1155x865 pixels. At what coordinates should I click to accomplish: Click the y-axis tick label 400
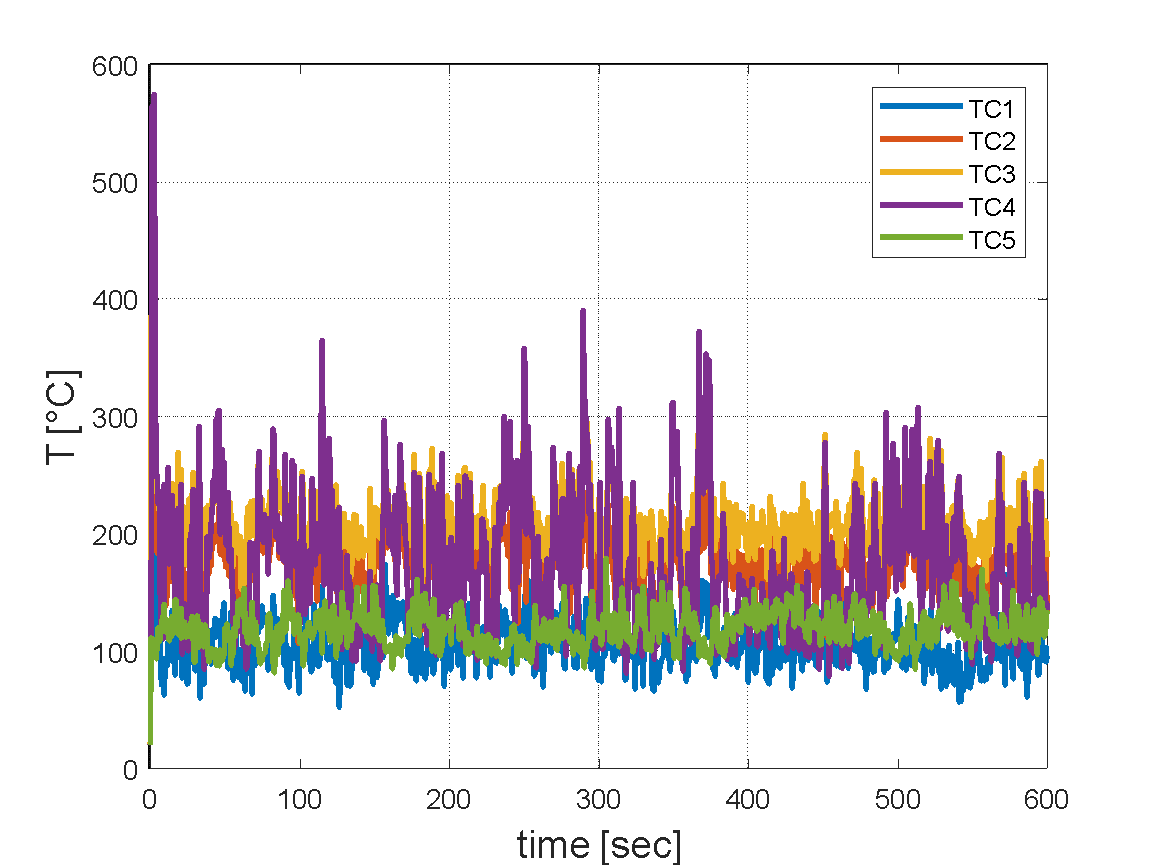pyautogui.click(x=115, y=301)
